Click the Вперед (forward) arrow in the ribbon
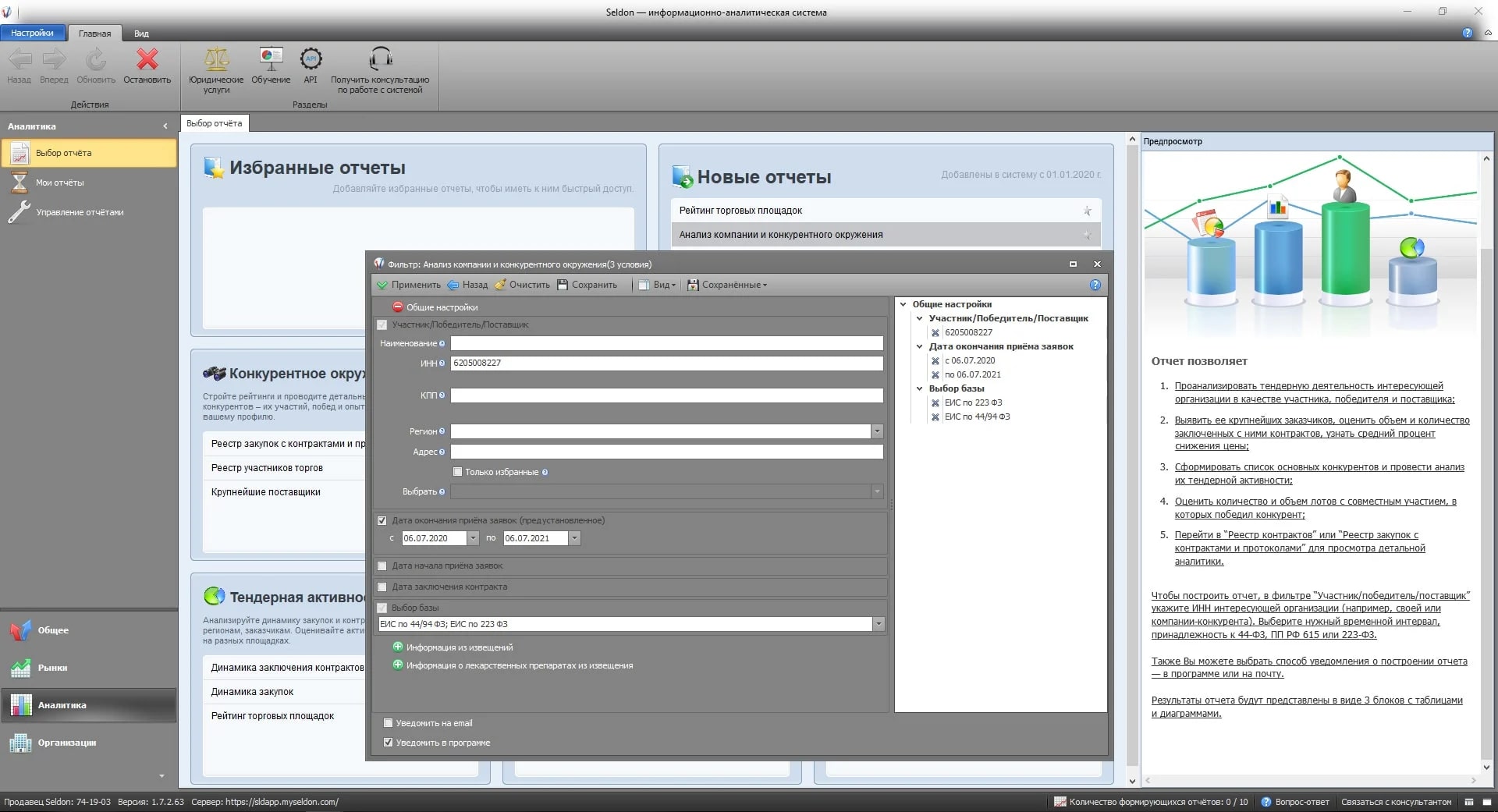Screen dimensions: 1498x812 tap(54, 59)
